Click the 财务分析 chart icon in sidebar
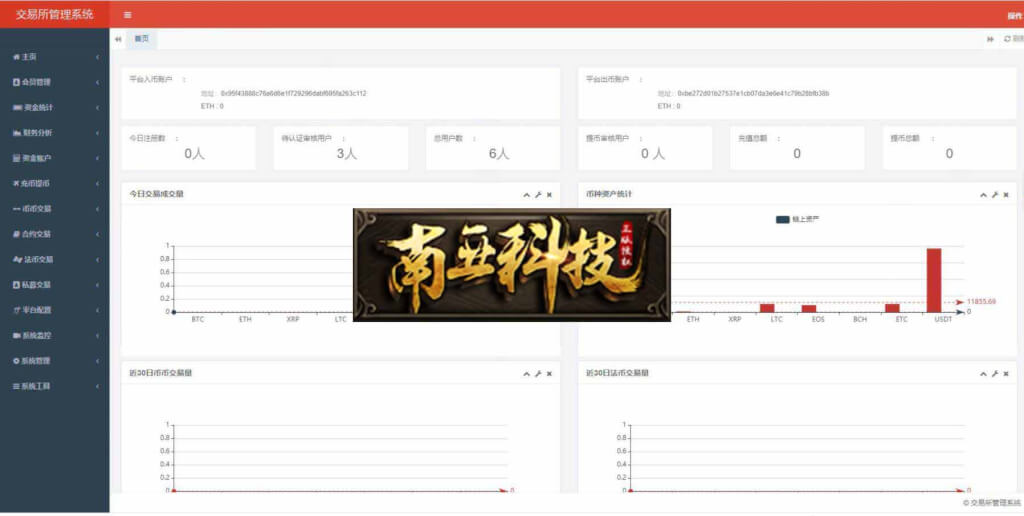Viewport: 1024px width, 516px height. [17, 133]
